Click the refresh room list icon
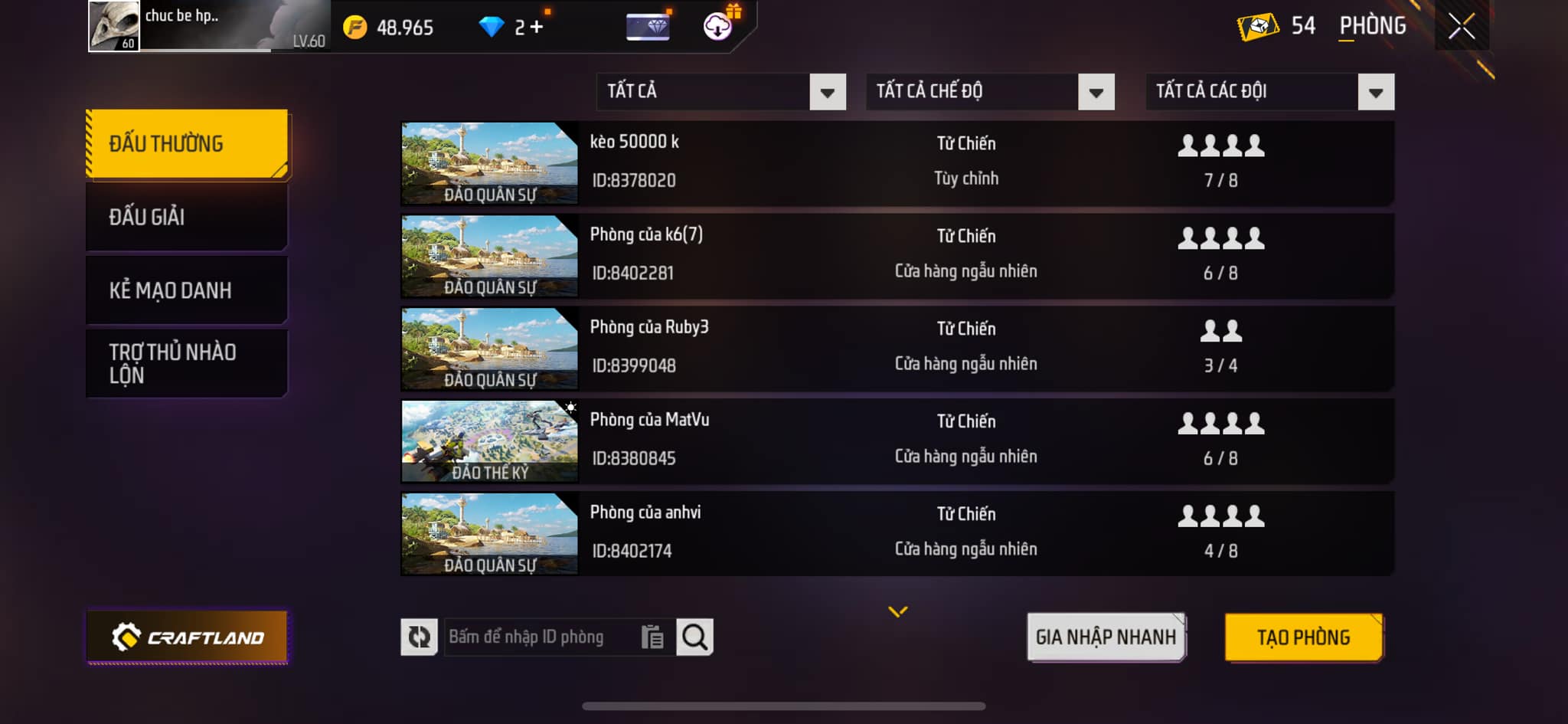 tap(419, 637)
